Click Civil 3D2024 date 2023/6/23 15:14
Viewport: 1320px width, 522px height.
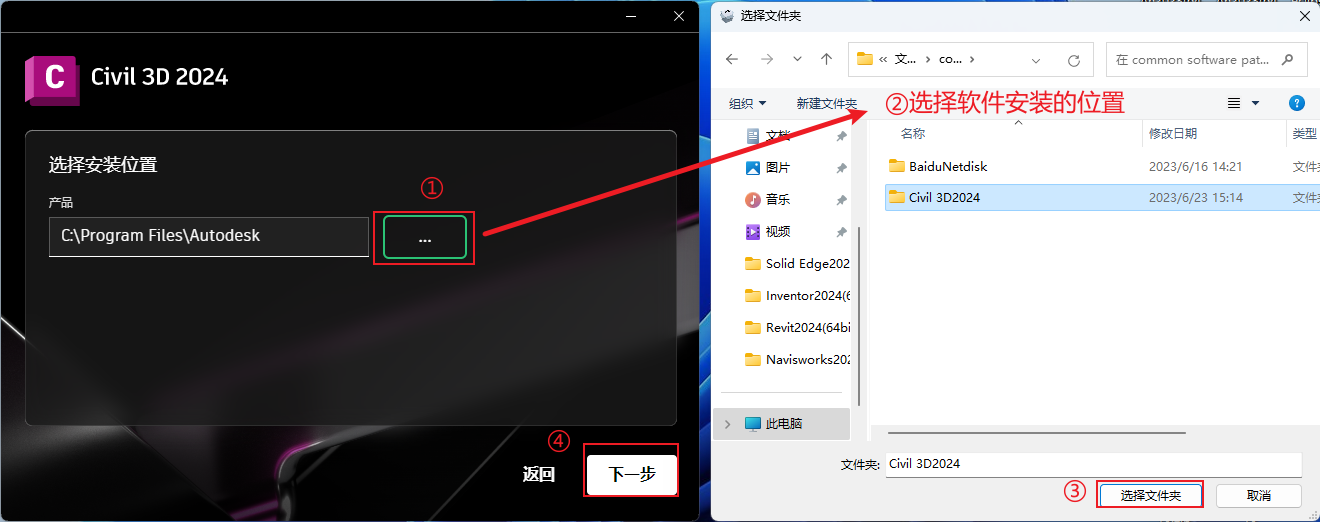[1195, 198]
